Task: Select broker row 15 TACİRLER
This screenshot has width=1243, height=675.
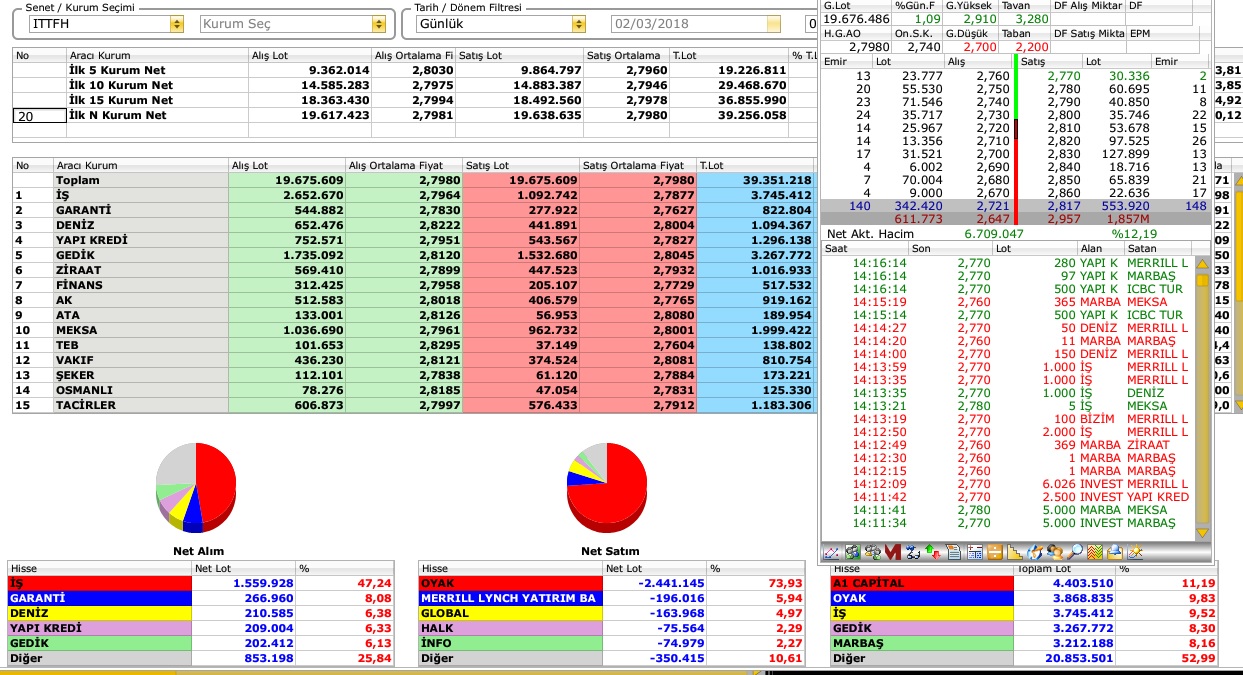Action: (415, 405)
